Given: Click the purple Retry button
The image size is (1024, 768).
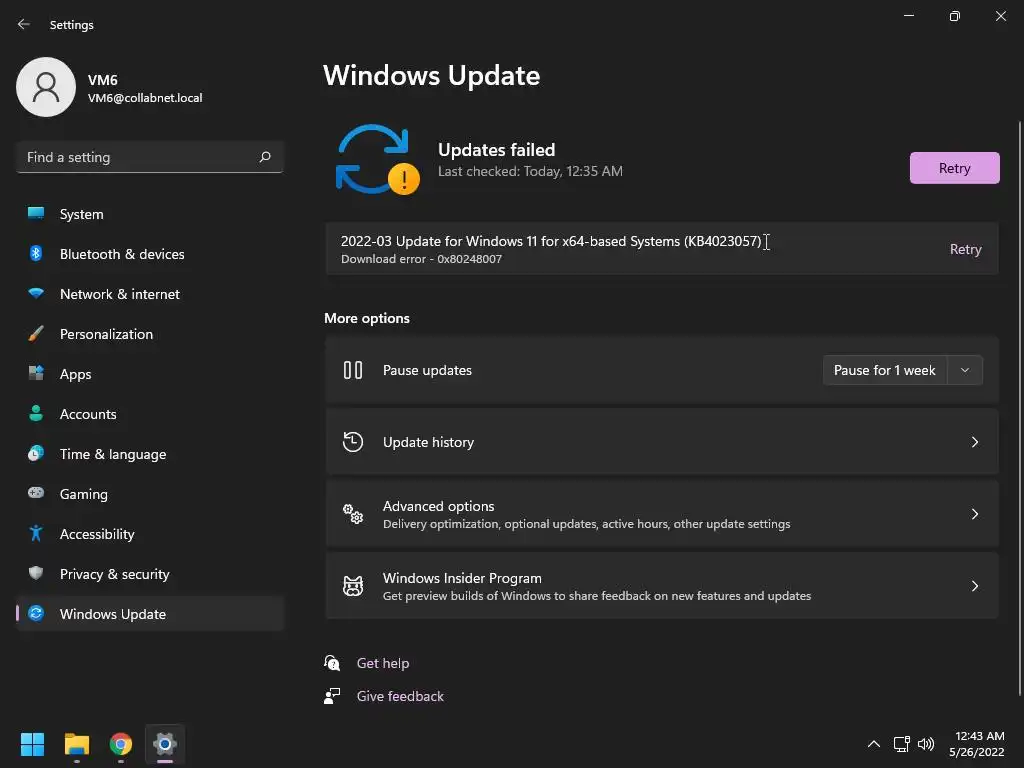Looking at the screenshot, I should [x=954, y=168].
